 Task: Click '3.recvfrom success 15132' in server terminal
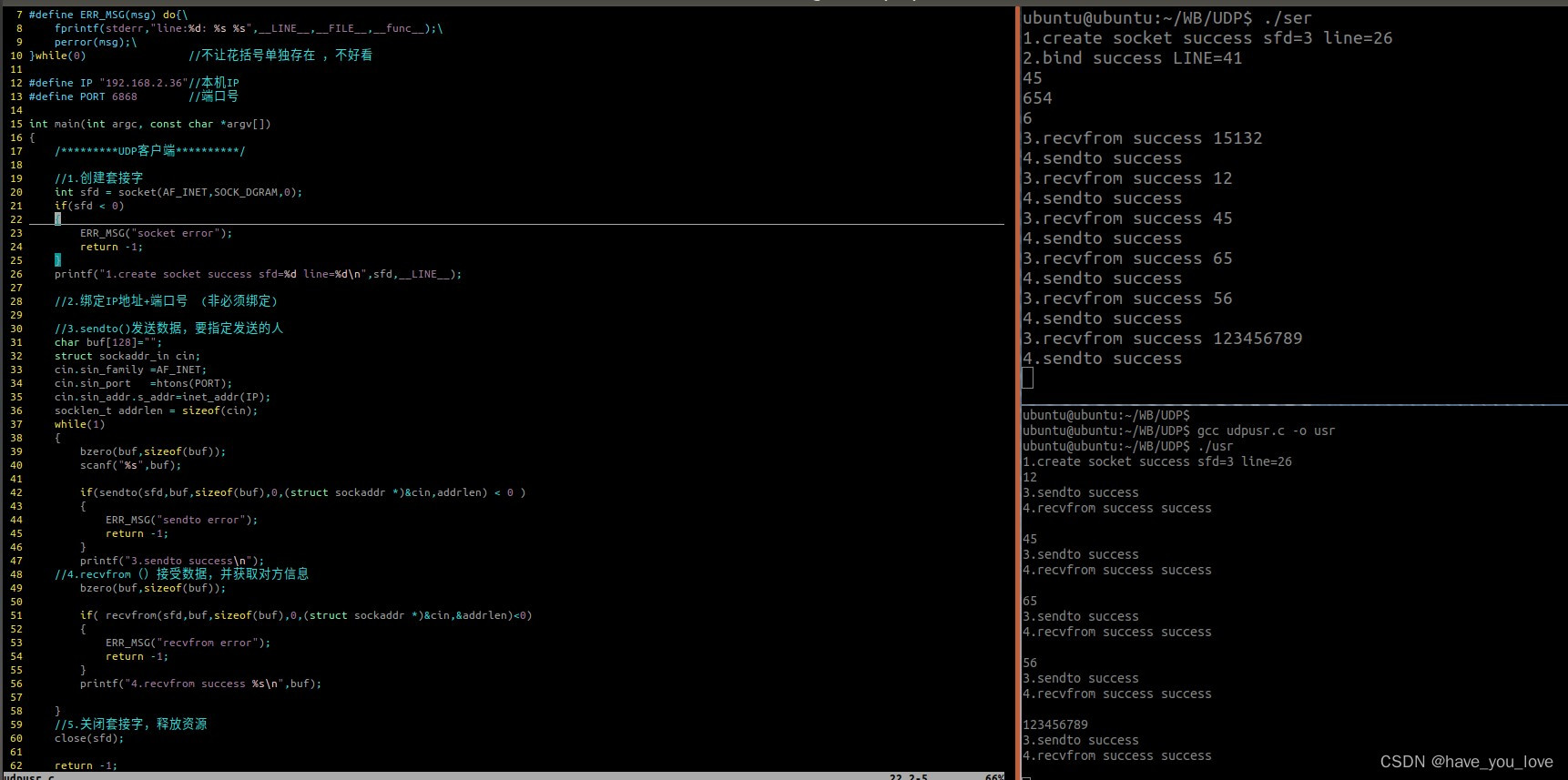click(x=1142, y=138)
